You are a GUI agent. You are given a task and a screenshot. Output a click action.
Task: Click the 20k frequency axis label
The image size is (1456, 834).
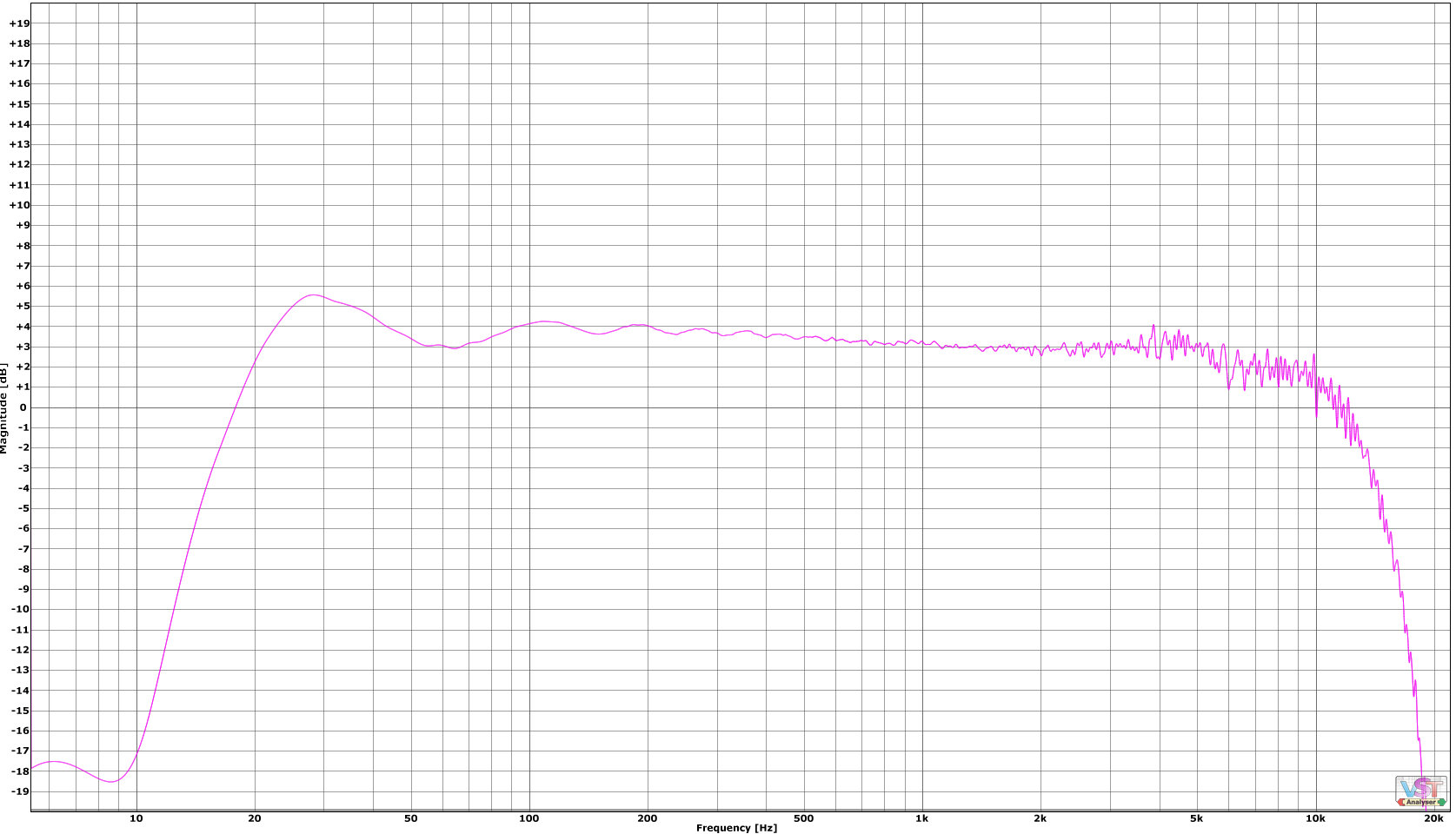coord(1433,818)
